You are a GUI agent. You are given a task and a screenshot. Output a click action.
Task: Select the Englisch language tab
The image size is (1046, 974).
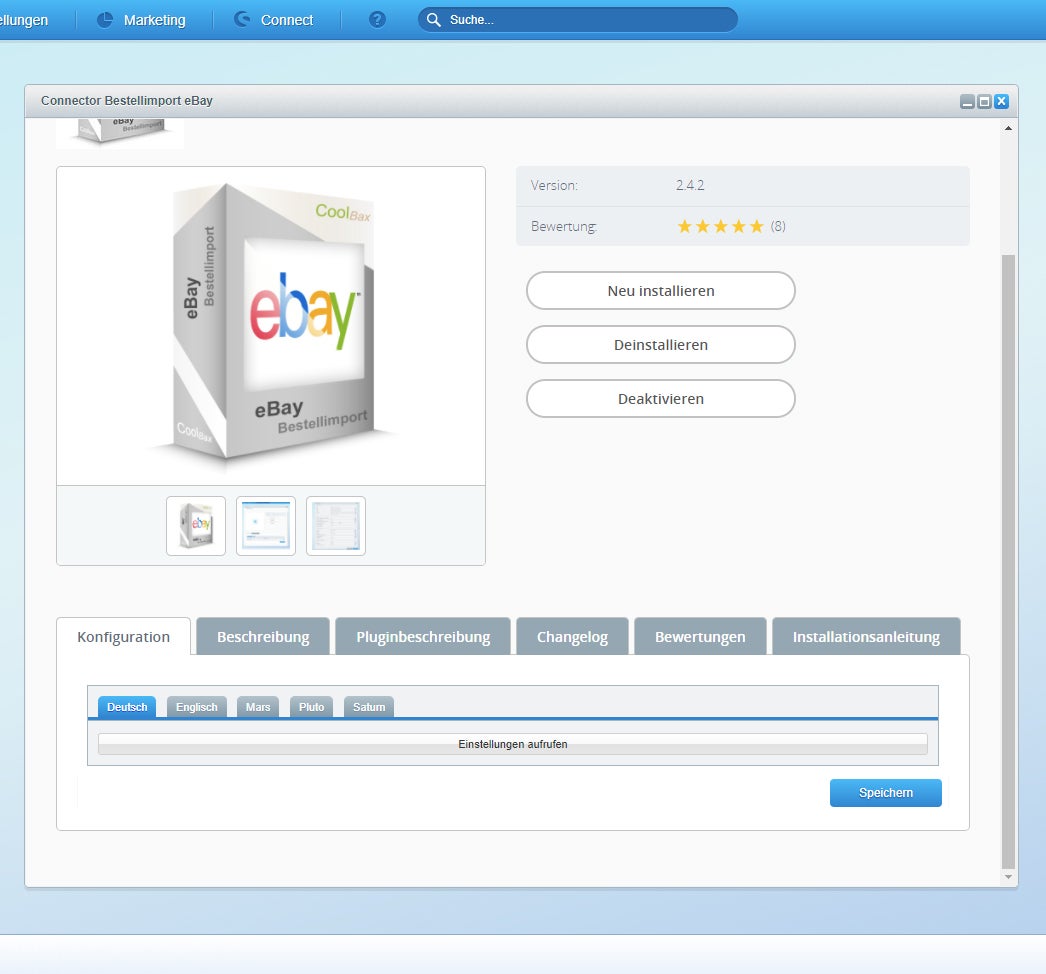point(197,707)
